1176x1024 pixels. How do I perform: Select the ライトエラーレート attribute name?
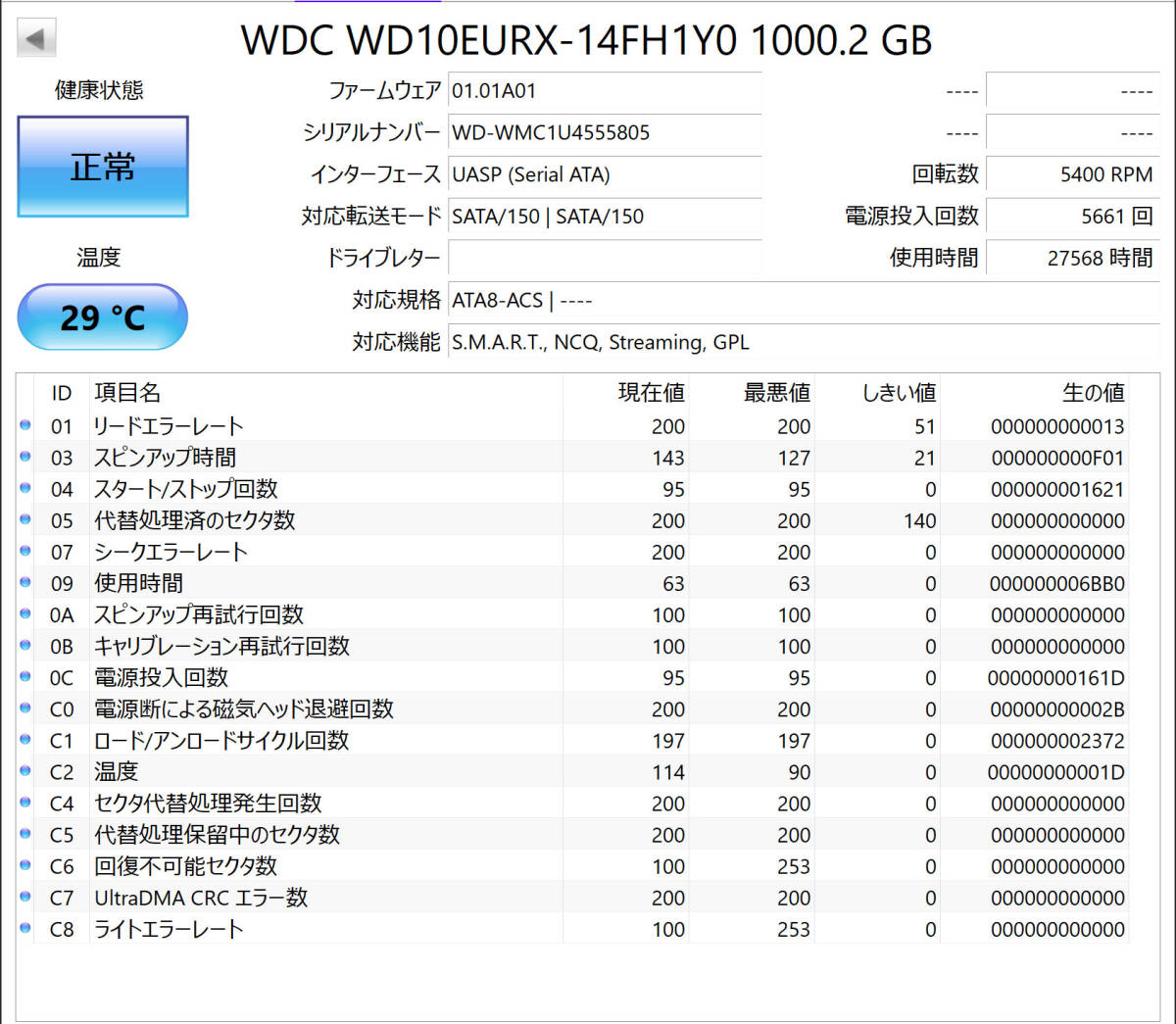[x=169, y=928]
